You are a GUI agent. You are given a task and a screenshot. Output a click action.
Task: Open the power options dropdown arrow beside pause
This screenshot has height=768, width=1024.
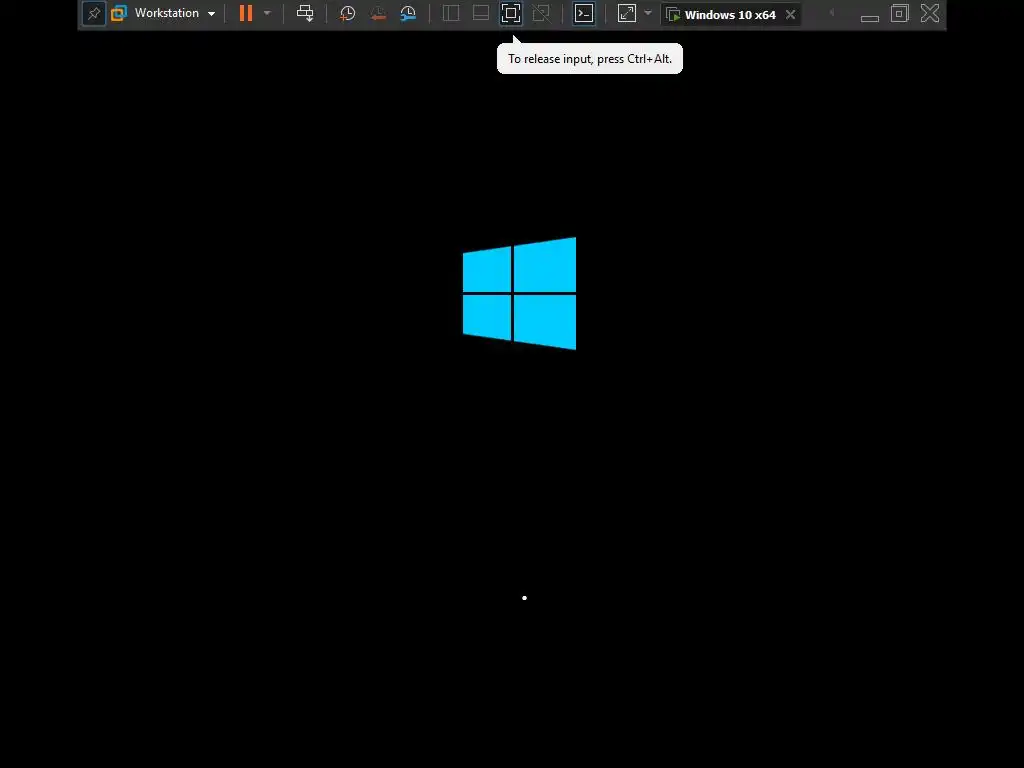(267, 13)
